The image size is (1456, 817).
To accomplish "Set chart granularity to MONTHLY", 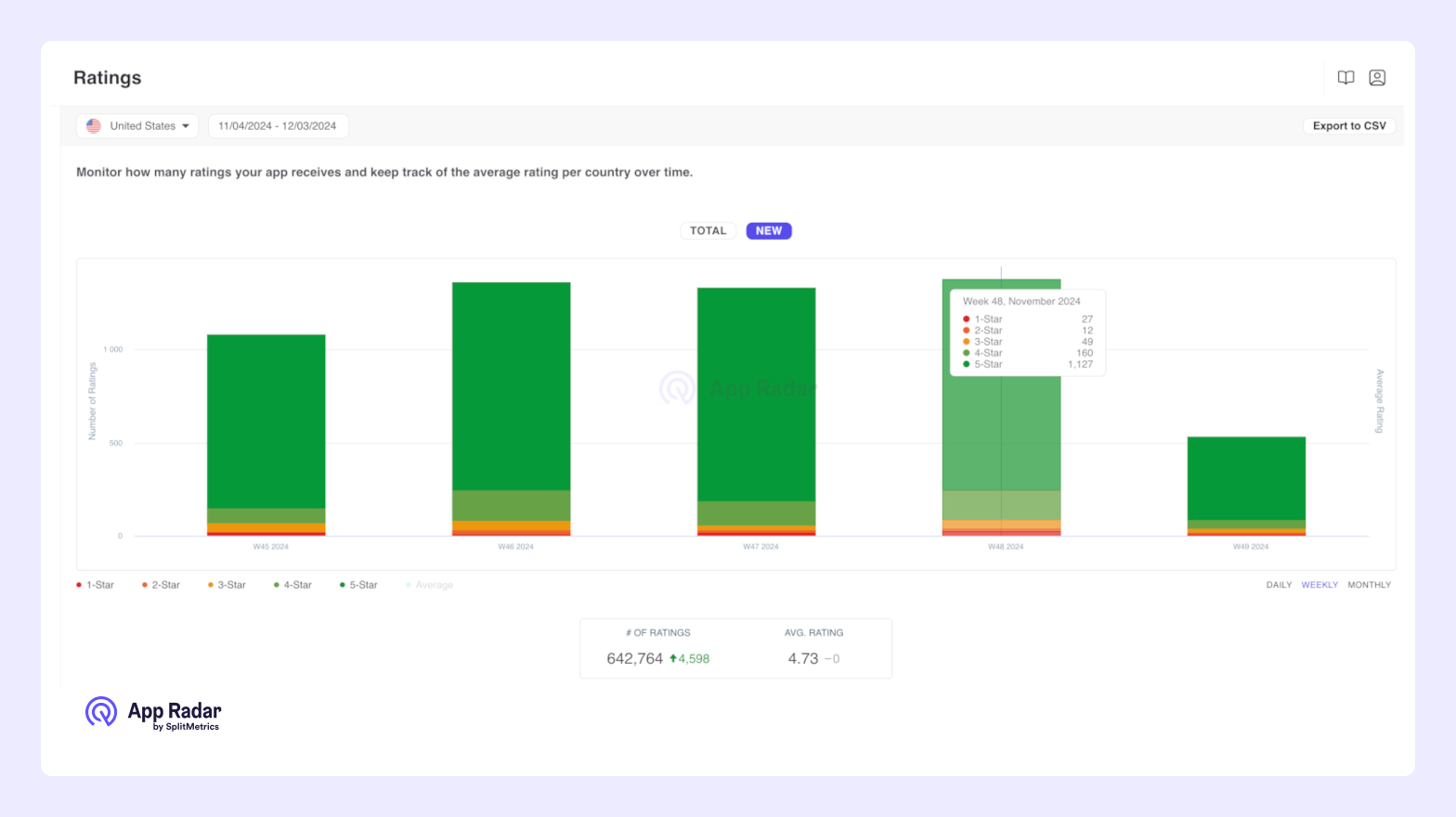I will coord(1369,585).
